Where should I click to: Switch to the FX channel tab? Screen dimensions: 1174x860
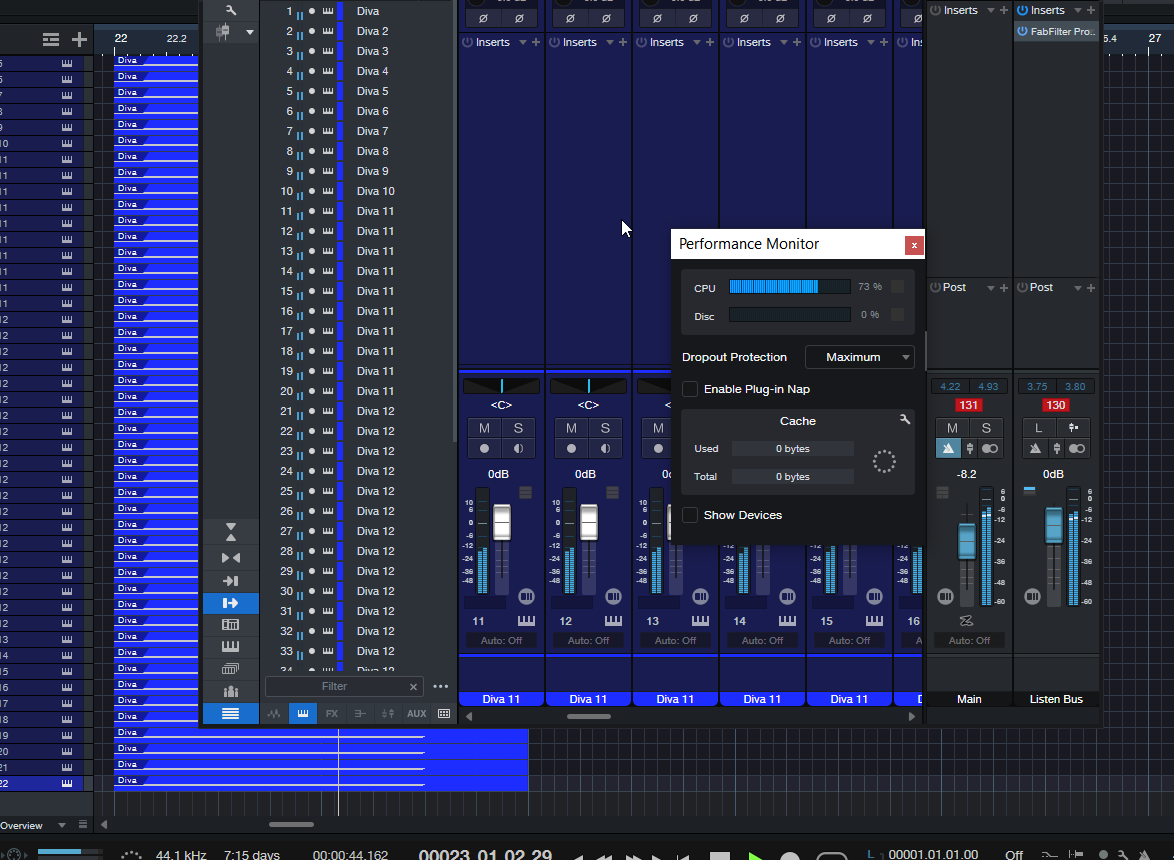point(332,714)
